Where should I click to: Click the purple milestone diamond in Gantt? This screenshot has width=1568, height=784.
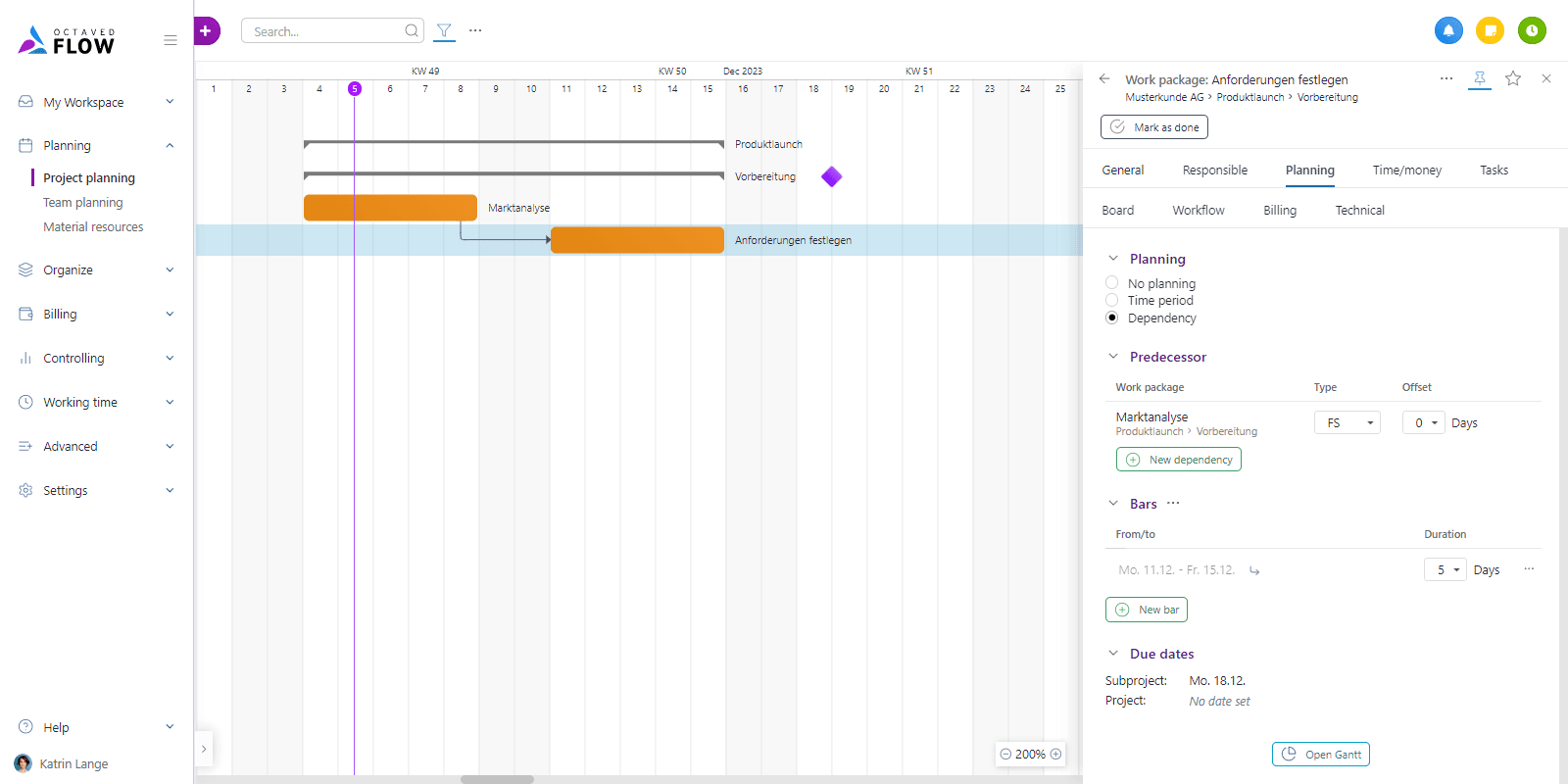[832, 176]
